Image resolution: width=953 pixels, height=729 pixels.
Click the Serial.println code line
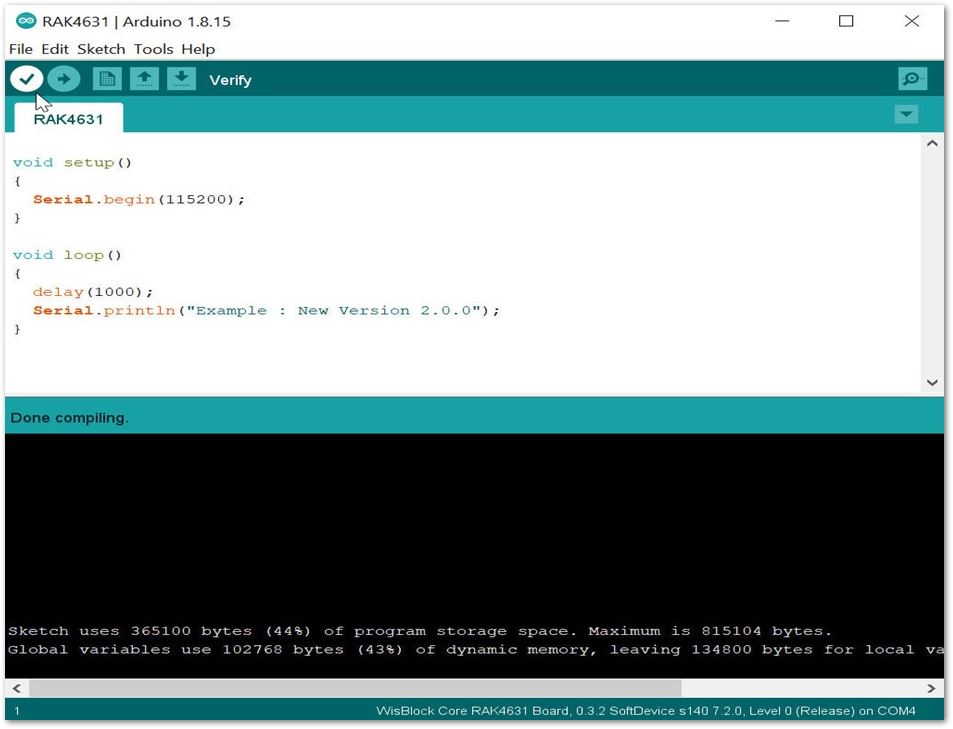tap(266, 311)
